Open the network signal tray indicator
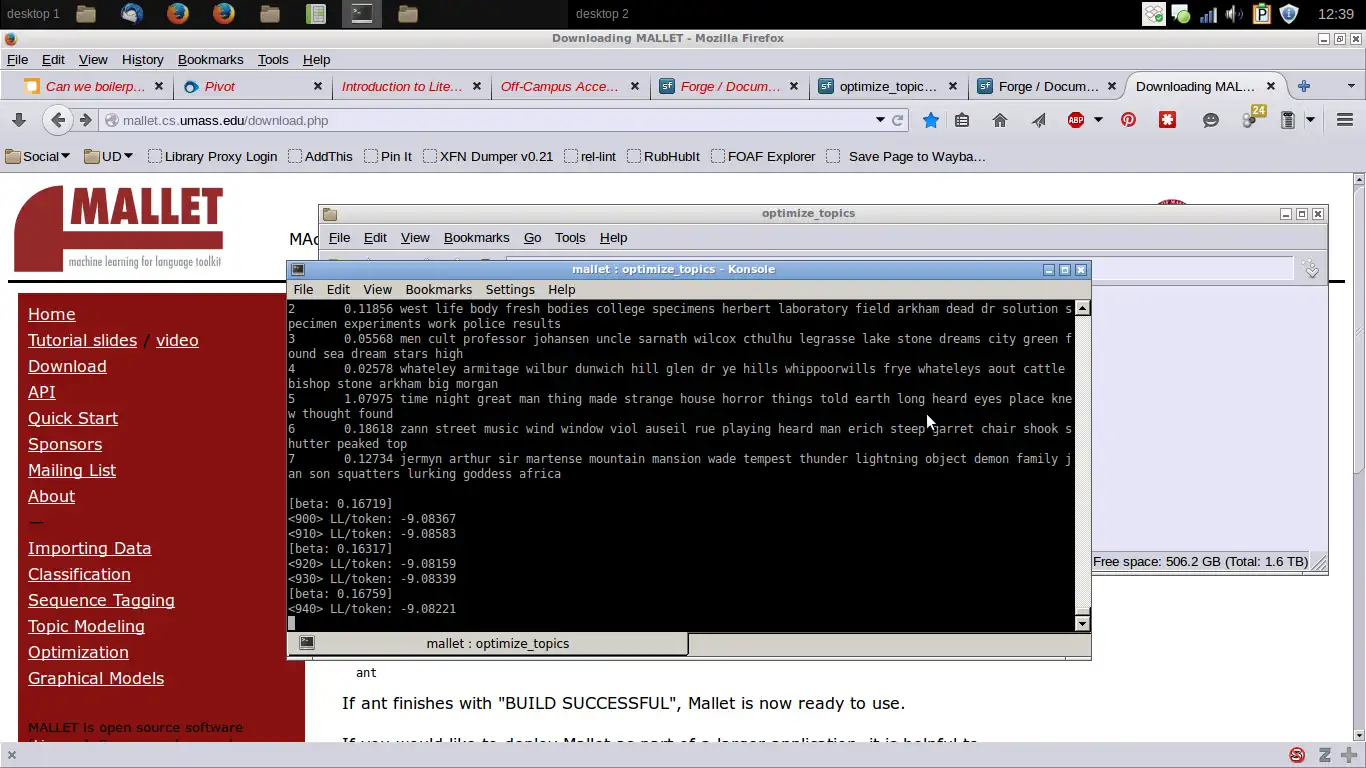Image resolution: width=1366 pixels, height=768 pixels. (x=1208, y=14)
